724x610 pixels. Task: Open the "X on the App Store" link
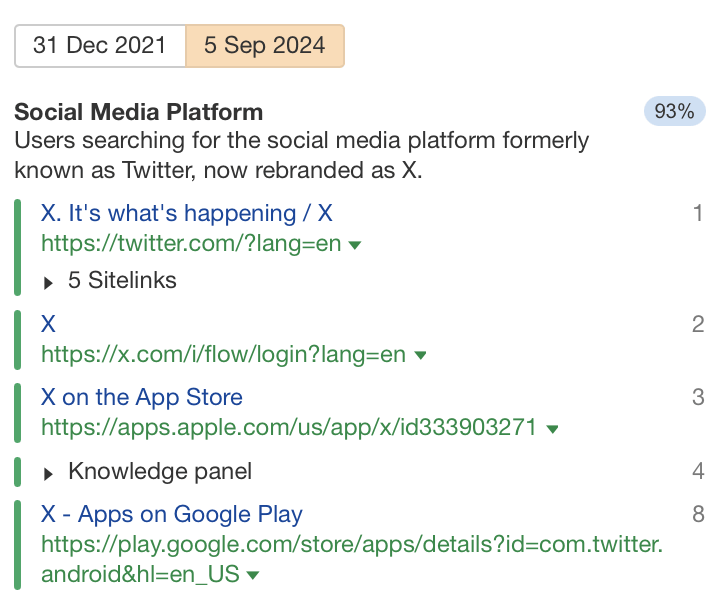click(x=141, y=397)
